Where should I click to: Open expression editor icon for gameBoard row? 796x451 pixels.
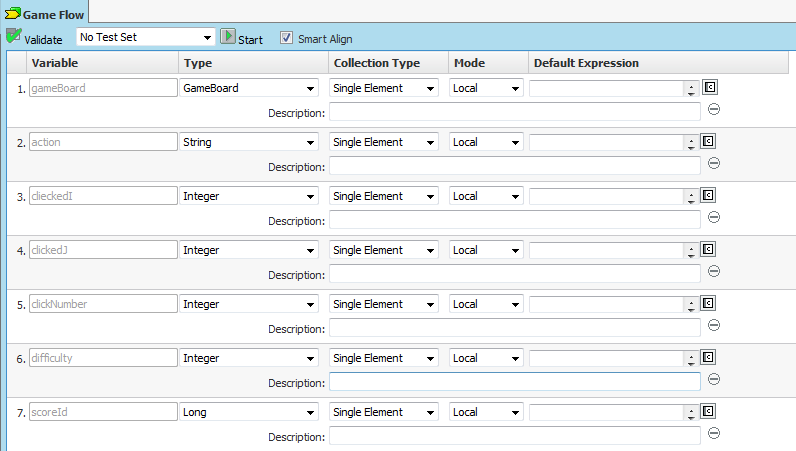tap(709, 87)
